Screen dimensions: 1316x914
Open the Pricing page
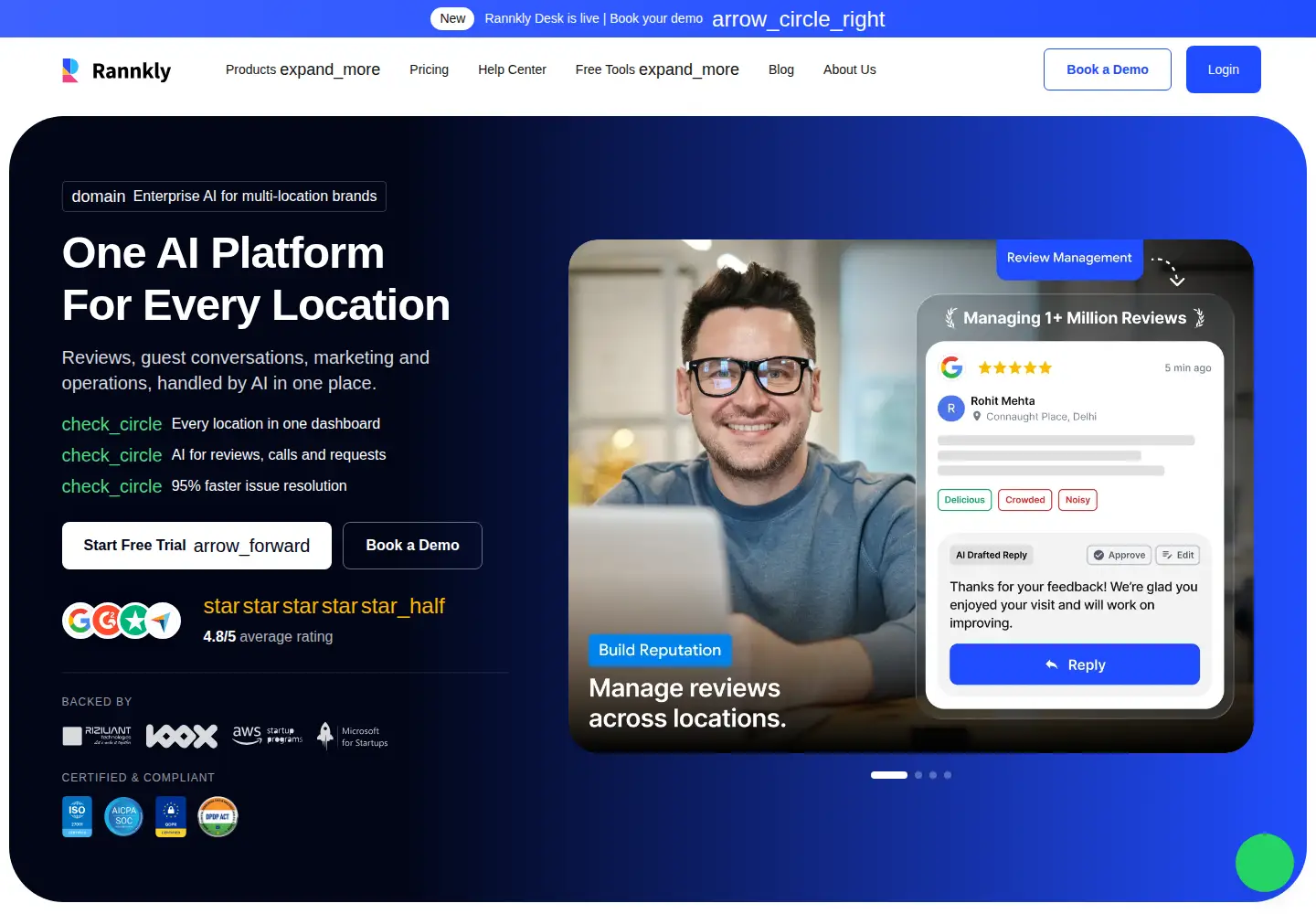(429, 69)
